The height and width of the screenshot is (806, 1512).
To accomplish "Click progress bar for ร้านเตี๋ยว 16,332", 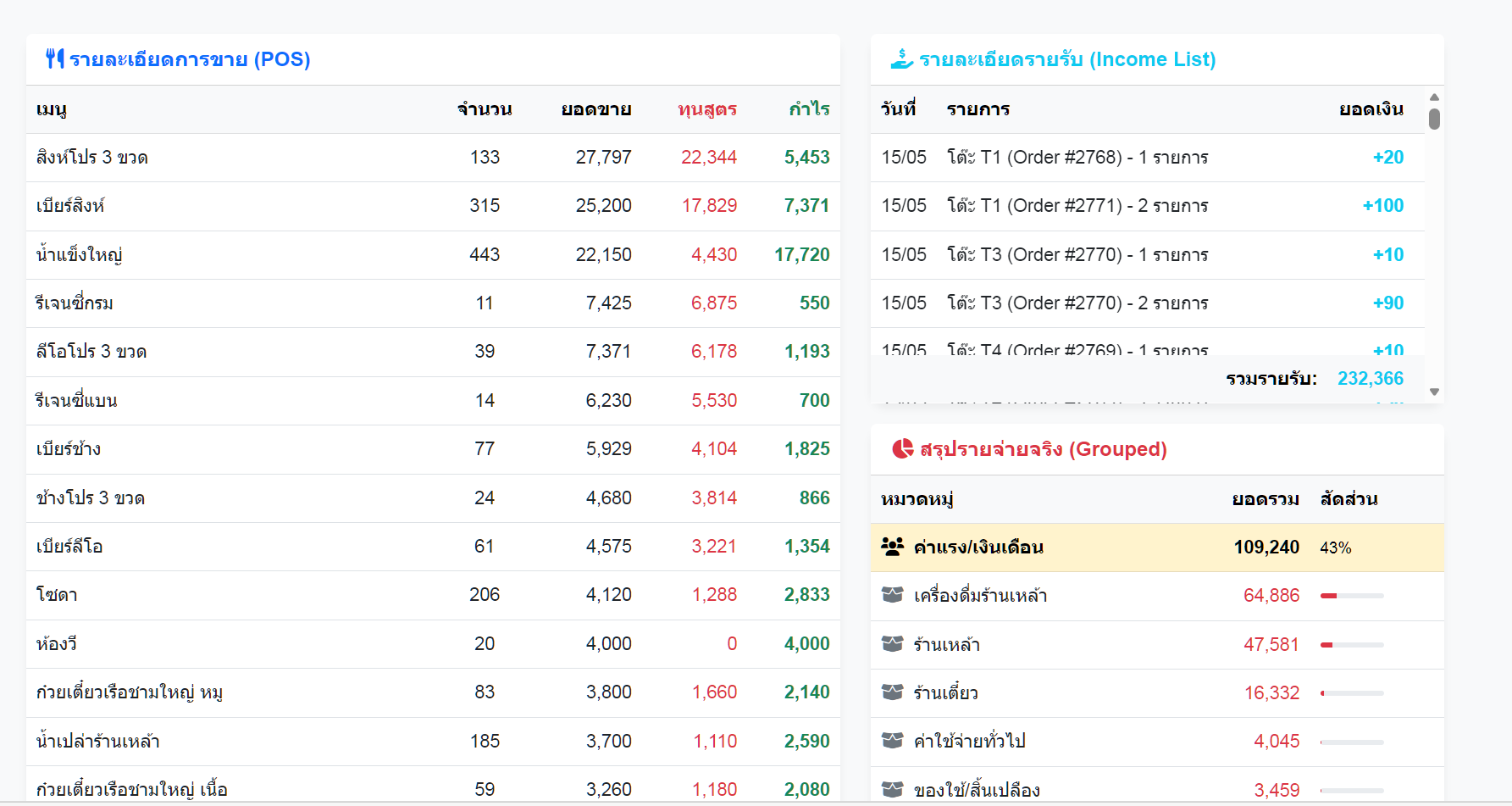I will pos(1352,693).
